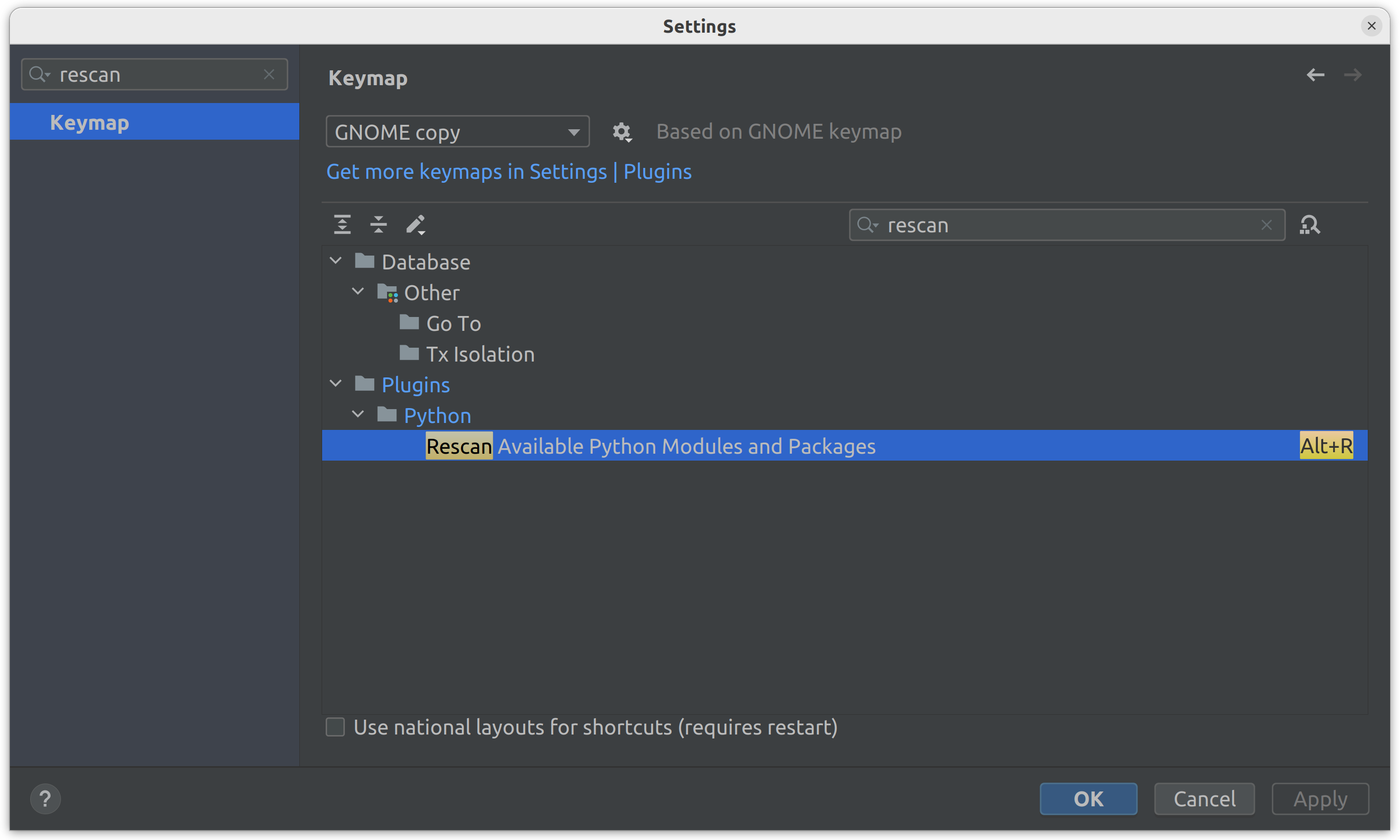Collapse the Plugins tree group
The width and height of the screenshot is (1400, 840).
[336, 384]
